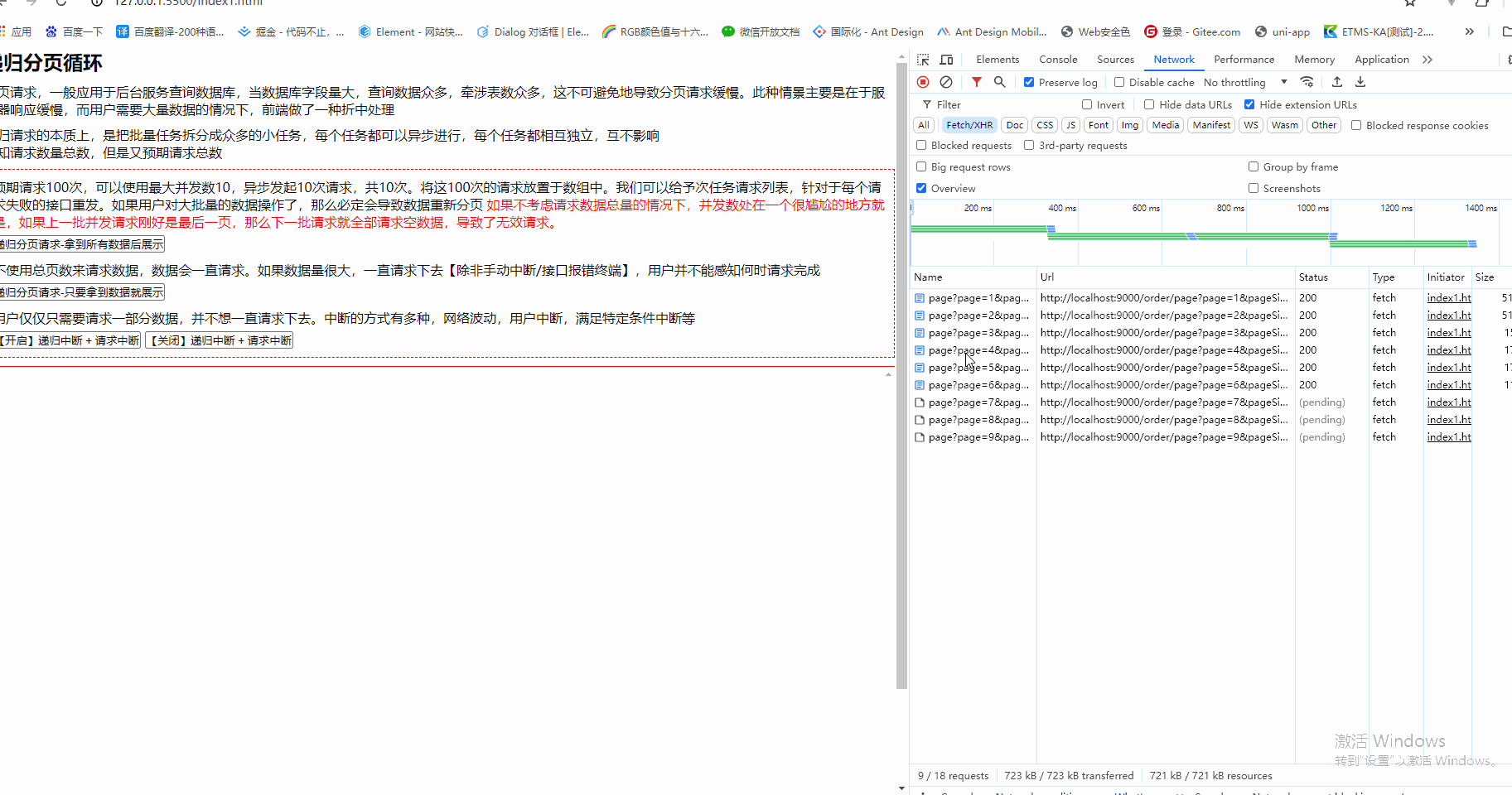This screenshot has width=1512, height=795.
Task: Toggle the red filter funnel icon
Action: pyautogui.click(x=977, y=82)
